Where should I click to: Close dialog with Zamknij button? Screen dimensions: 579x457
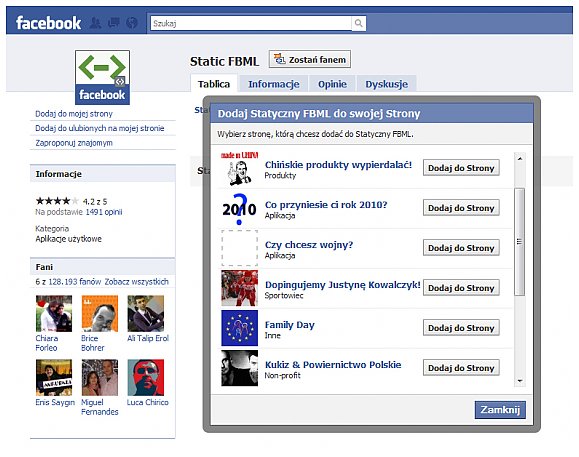coord(500,410)
